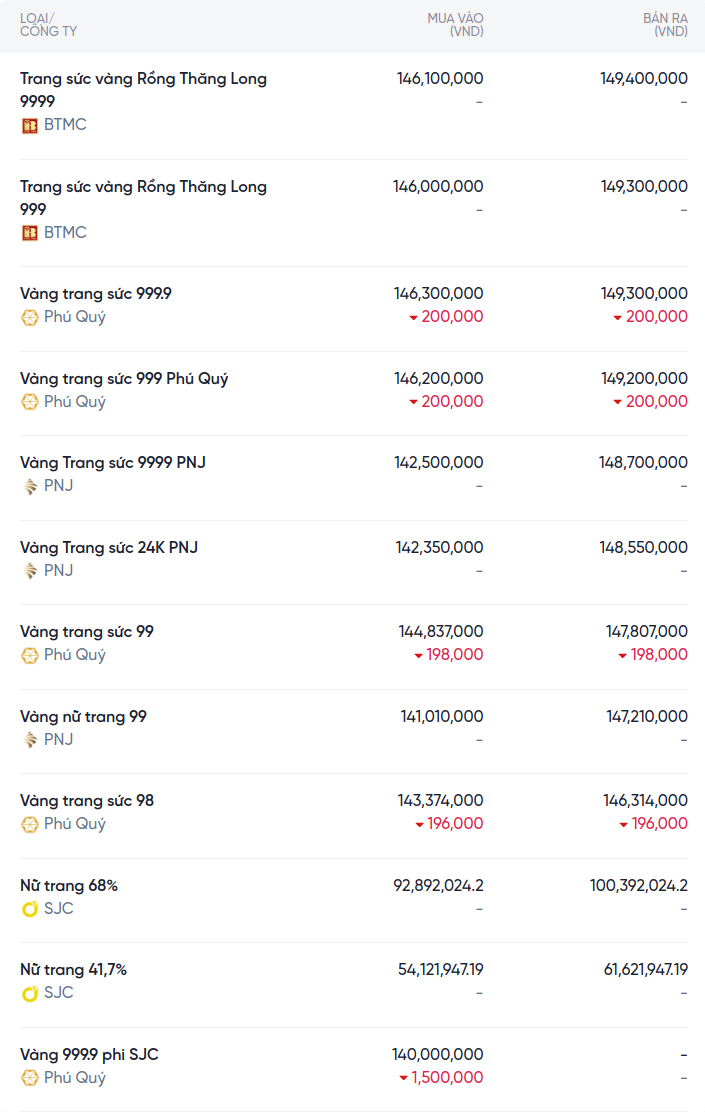This screenshot has height=1112, width=705.
Task: Click PNJ logo under Vàng Trang sức 9999 PNJ
Action: [29, 486]
